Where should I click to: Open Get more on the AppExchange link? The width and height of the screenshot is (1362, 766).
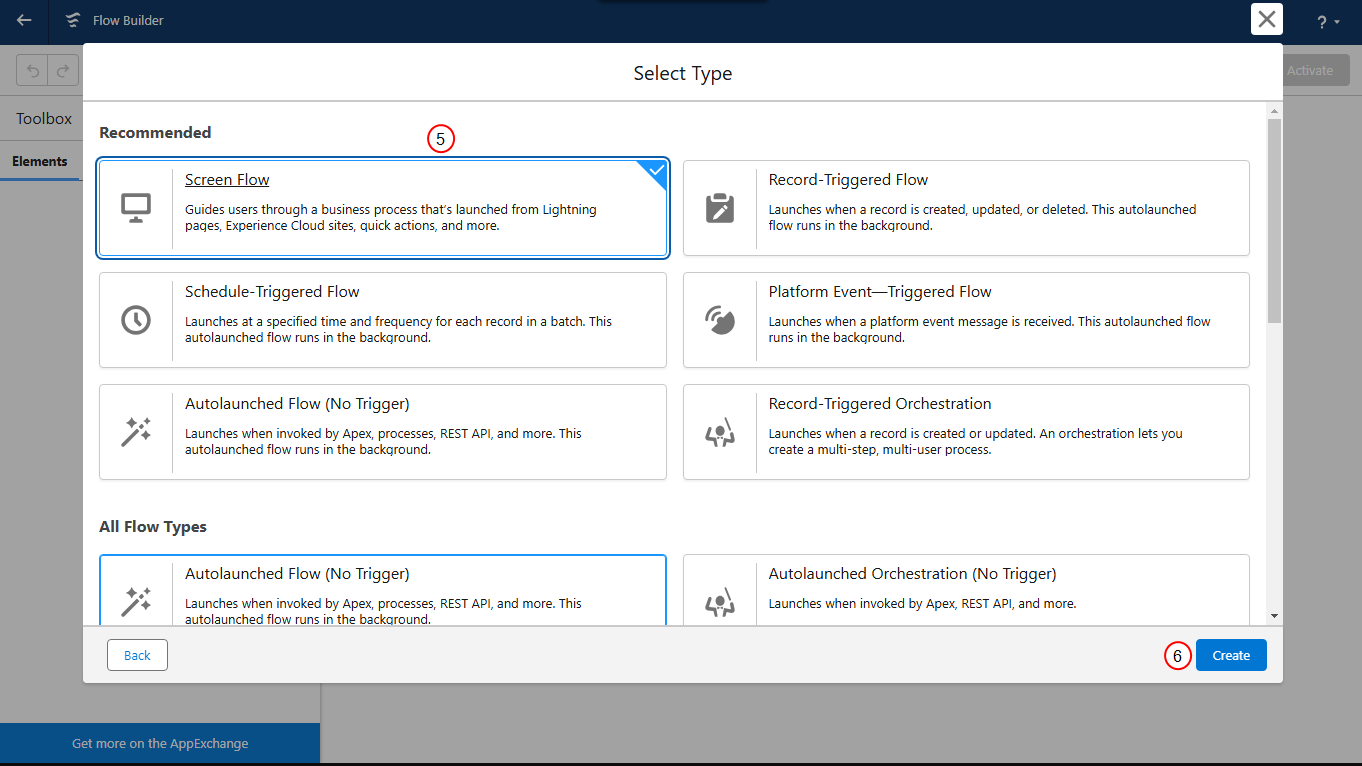click(160, 744)
